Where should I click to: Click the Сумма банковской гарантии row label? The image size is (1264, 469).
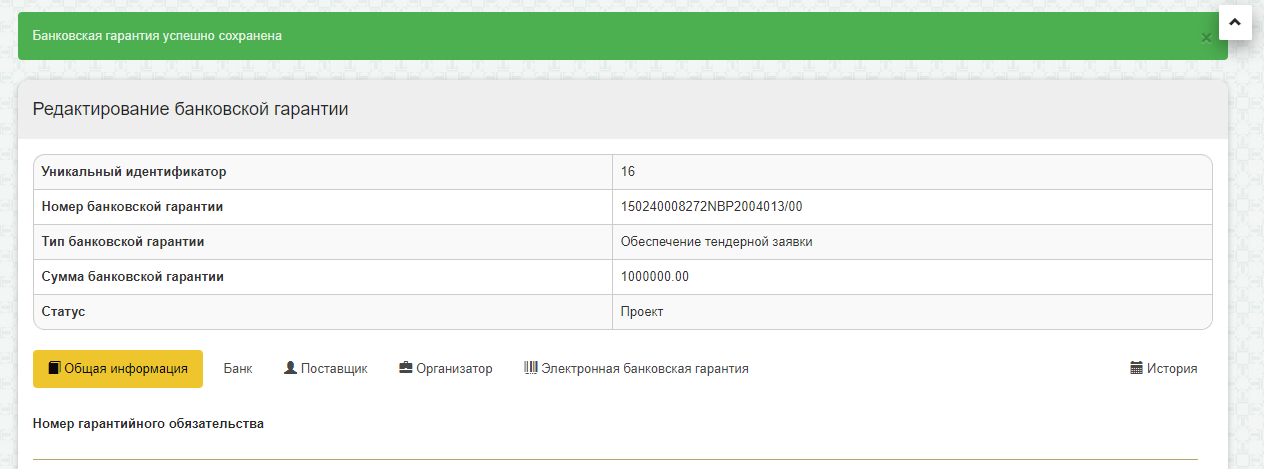coord(132,277)
